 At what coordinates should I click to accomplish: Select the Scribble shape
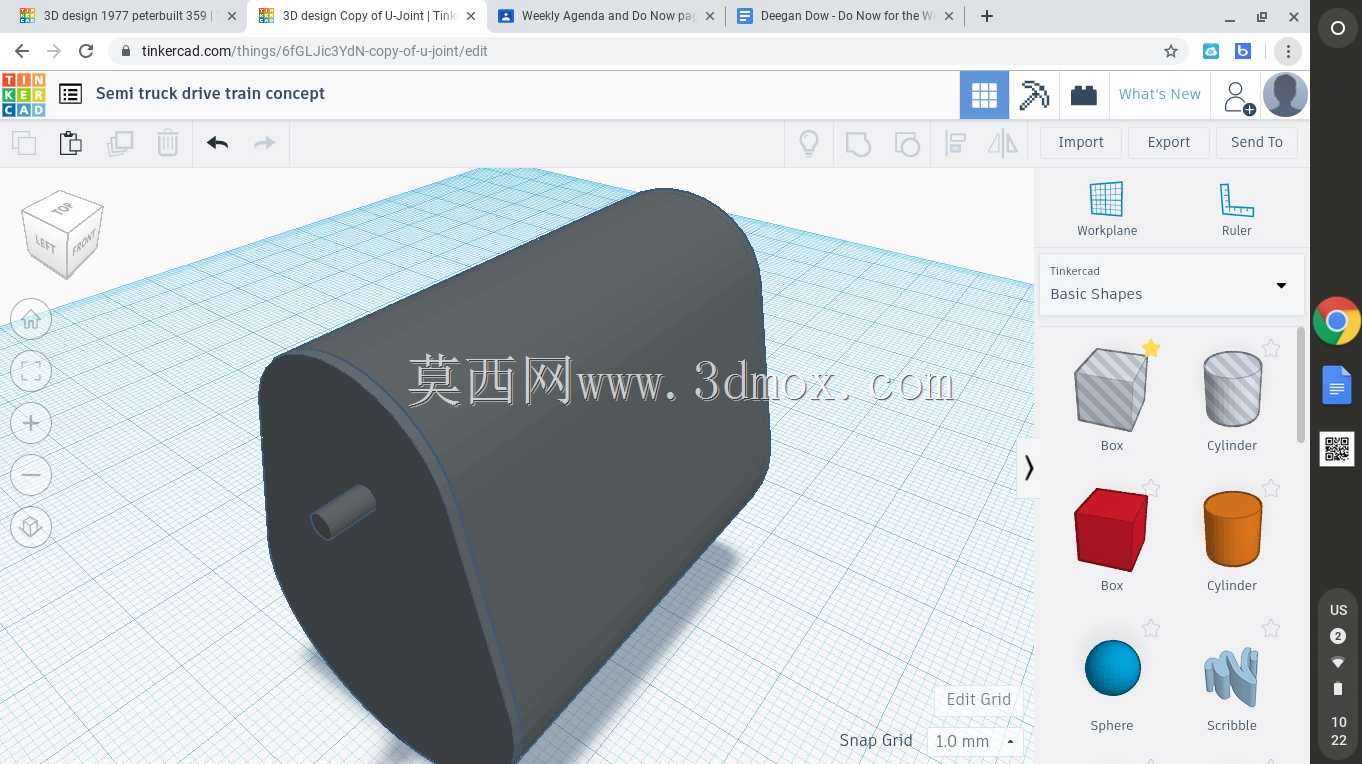(1232, 675)
